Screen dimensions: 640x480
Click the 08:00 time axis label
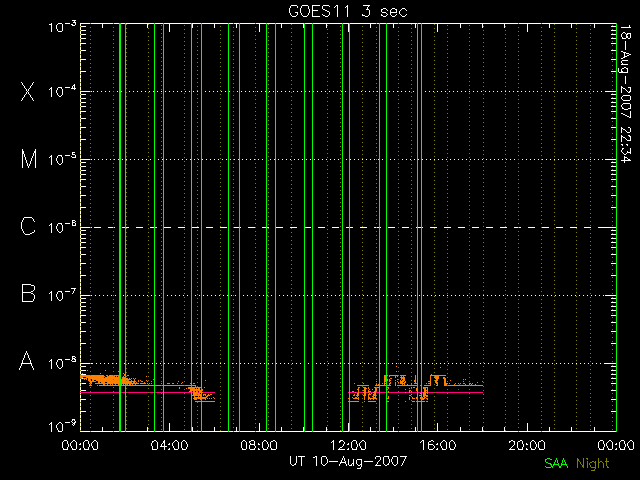tap(259, 445)
